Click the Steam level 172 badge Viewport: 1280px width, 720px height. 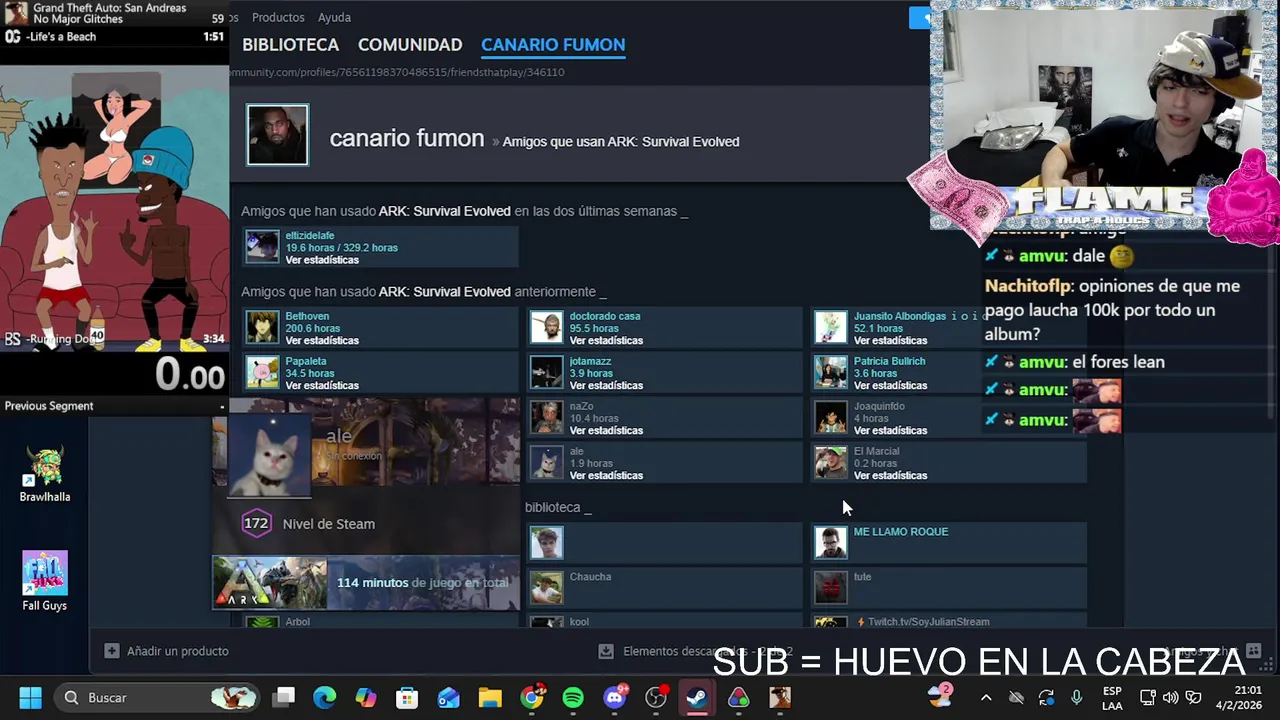[257, 524]
